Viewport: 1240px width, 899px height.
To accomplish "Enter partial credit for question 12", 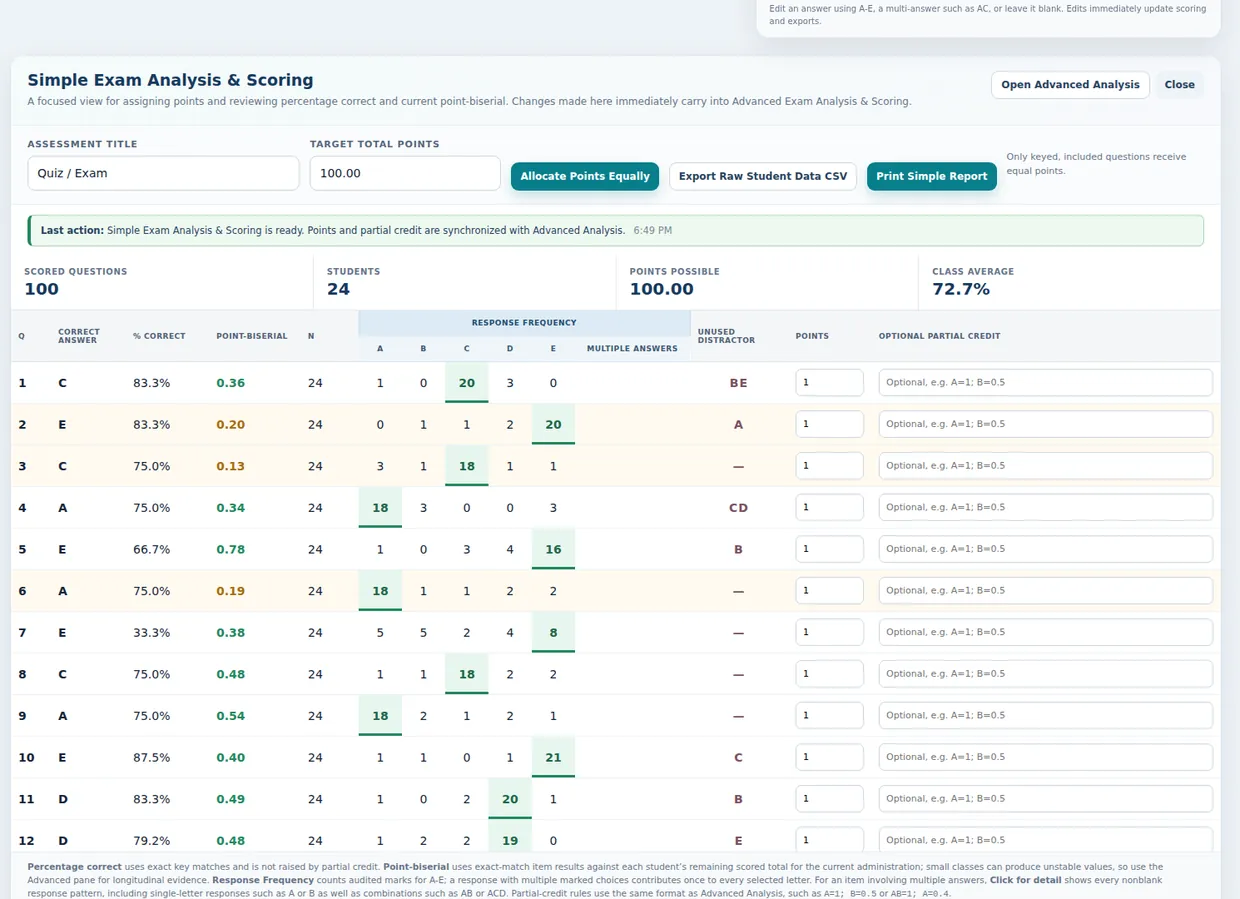I will (x=1045, y=840).
